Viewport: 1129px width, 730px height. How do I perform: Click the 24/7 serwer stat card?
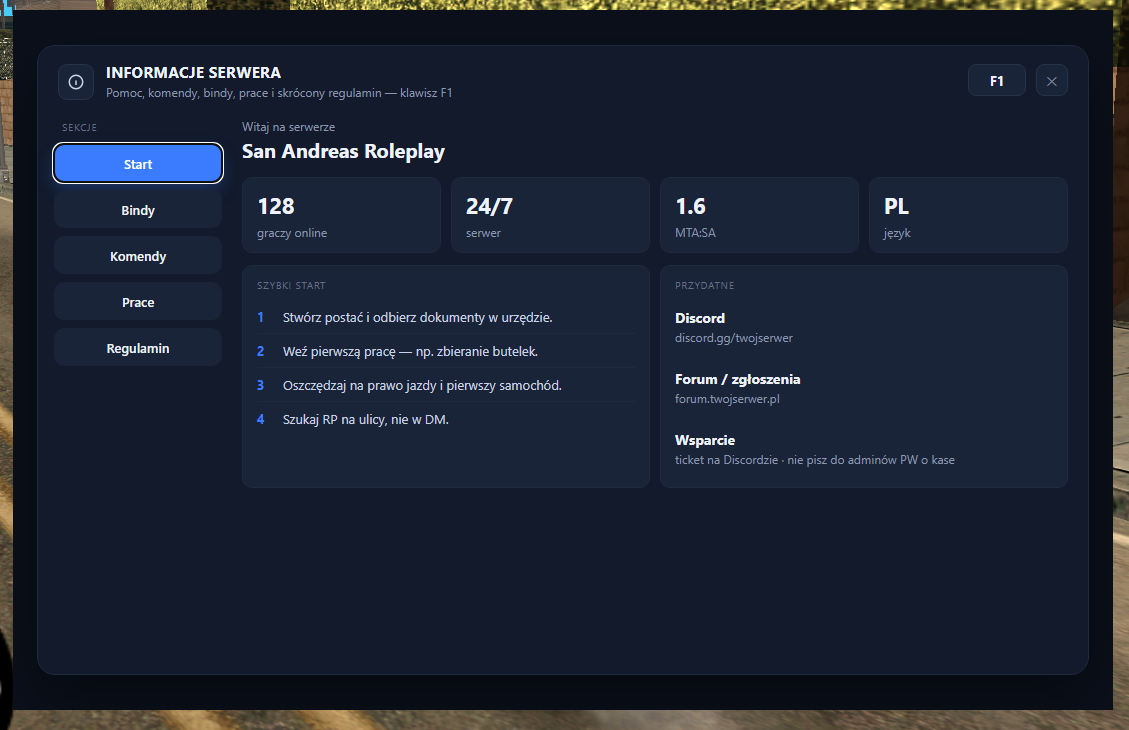pyautogui.click(x=550, y=215)
